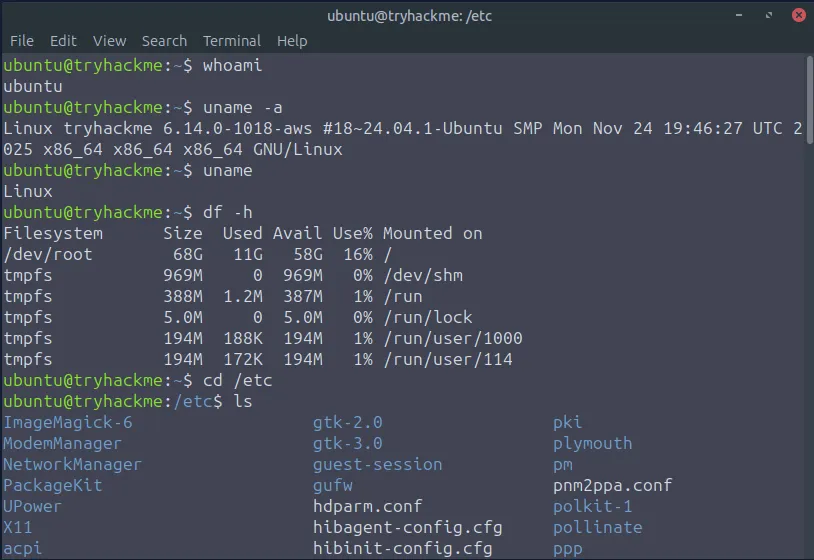Open the File menu
The height and width of the screenshot is (560, 814).
(x=21, y=41)
